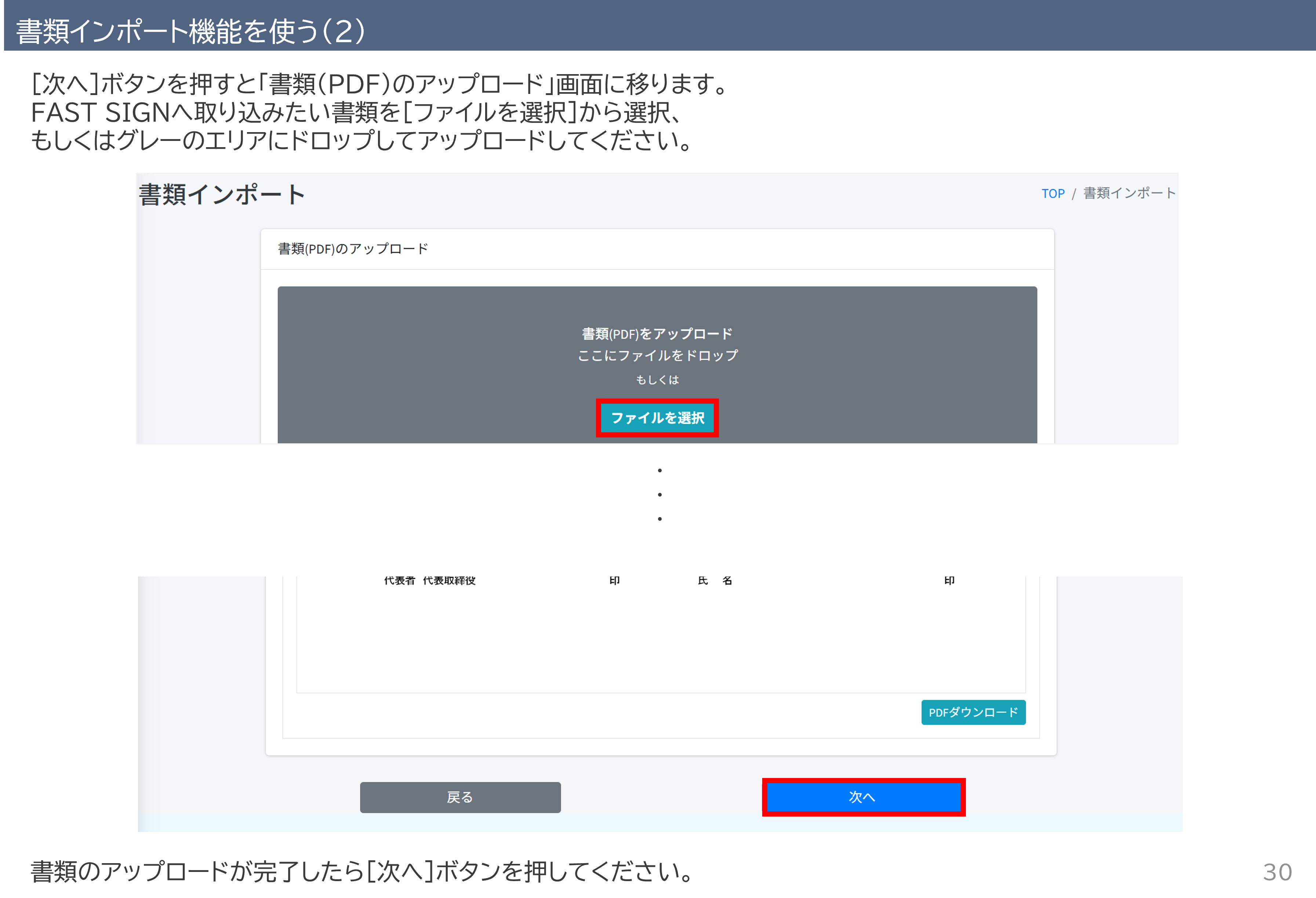Click the slide title 書類インポート機能を使う(2)
Viewport: 1316px width, 898px height.
click(190, 31)
